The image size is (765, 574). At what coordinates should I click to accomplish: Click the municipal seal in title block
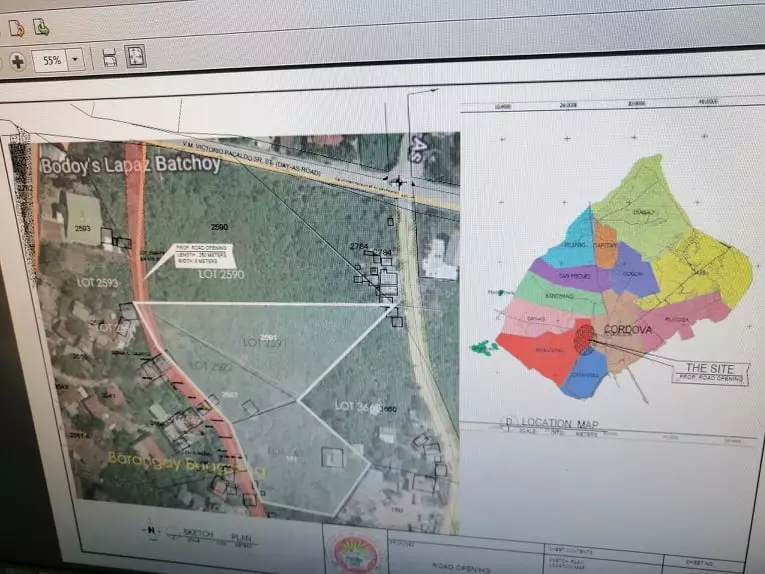pos(356,554)
